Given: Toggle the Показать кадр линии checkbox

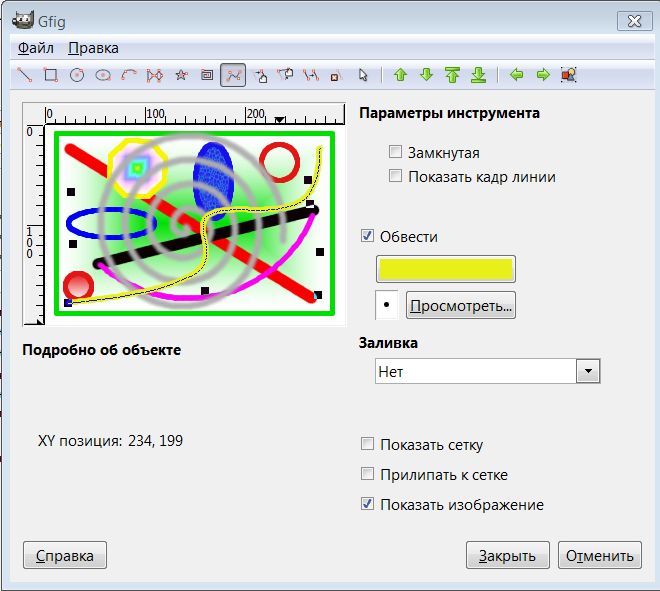Looking at the screenshot, I should (396, 177).
